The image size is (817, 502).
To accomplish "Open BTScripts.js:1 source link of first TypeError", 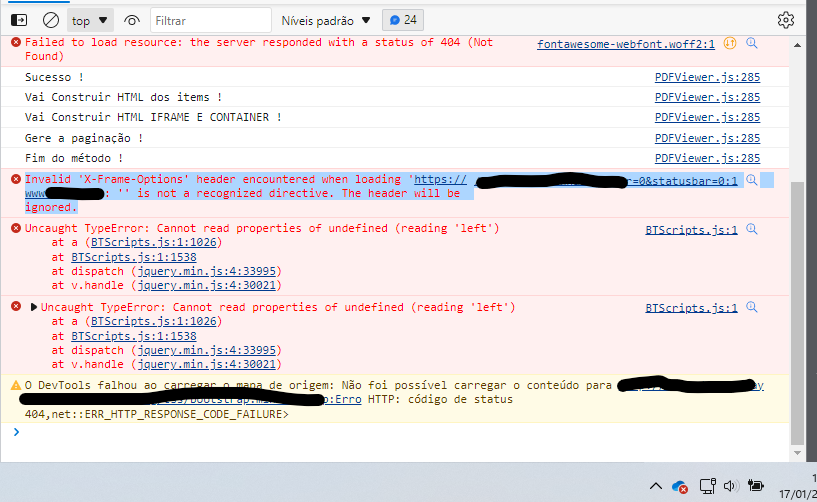I will pos(691,230).
